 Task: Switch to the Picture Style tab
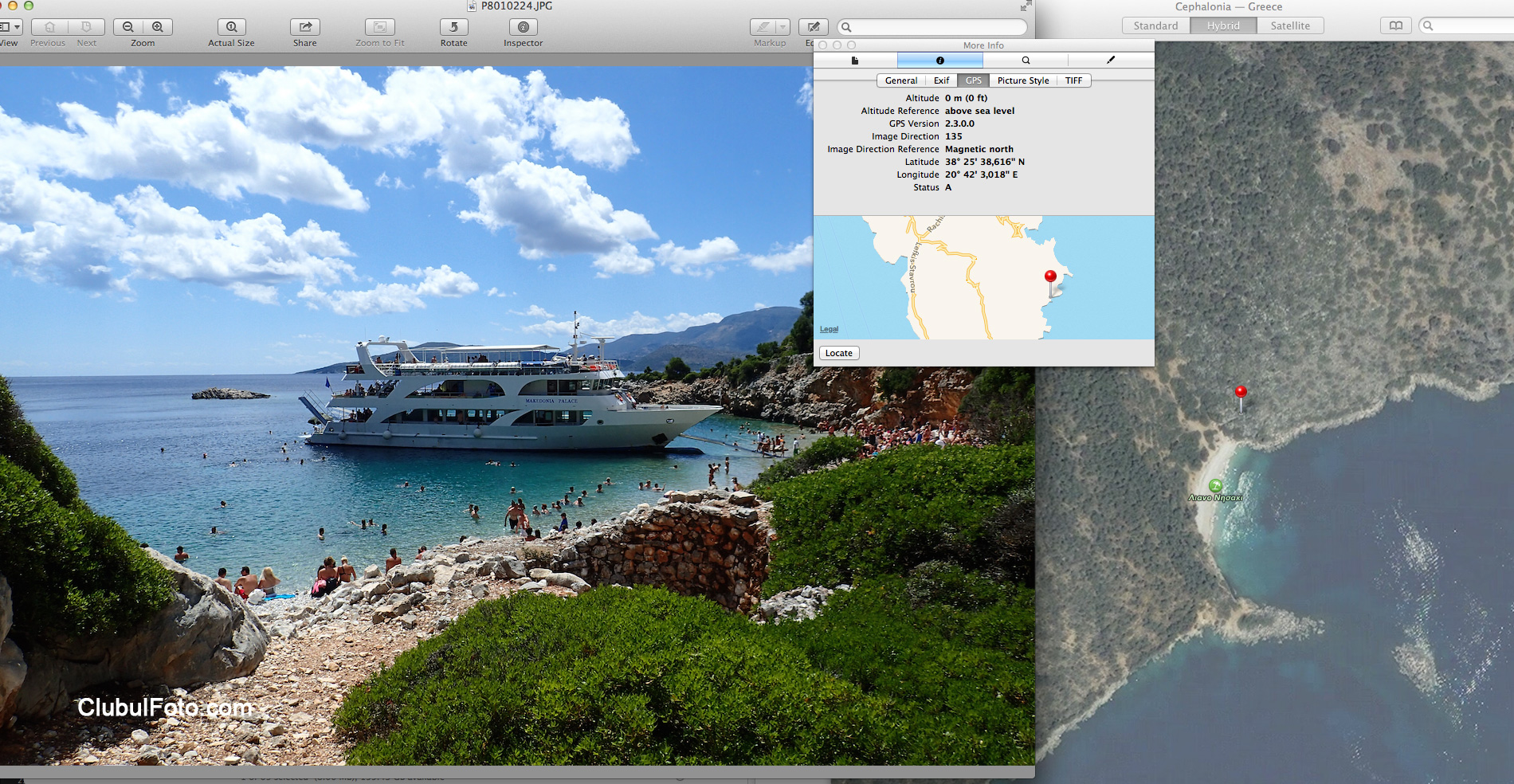[1022, 80]
